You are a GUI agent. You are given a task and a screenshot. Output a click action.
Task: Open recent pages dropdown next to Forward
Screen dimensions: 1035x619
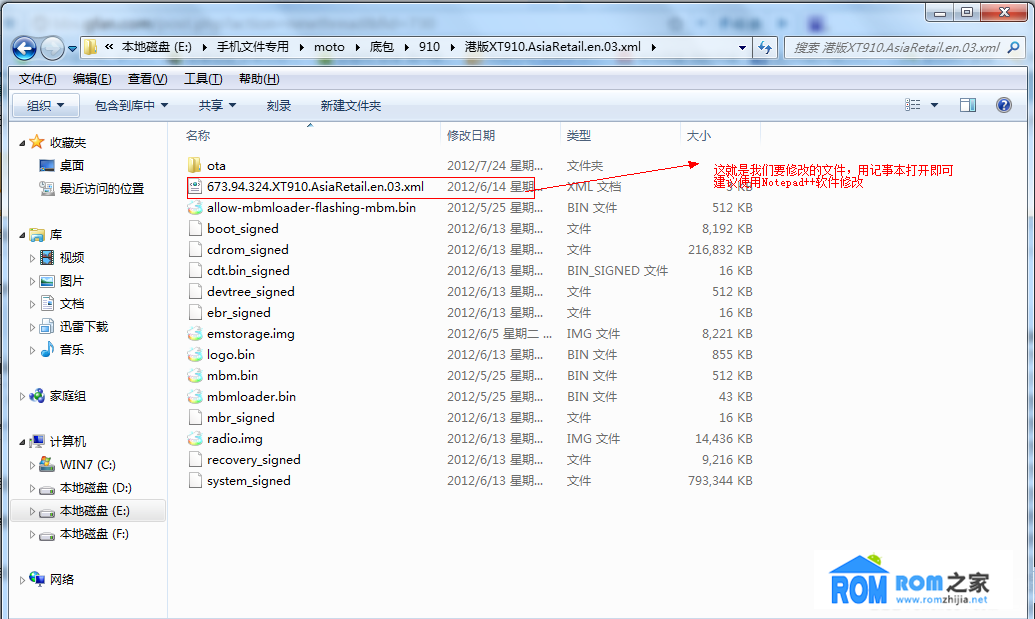[72, 48]
